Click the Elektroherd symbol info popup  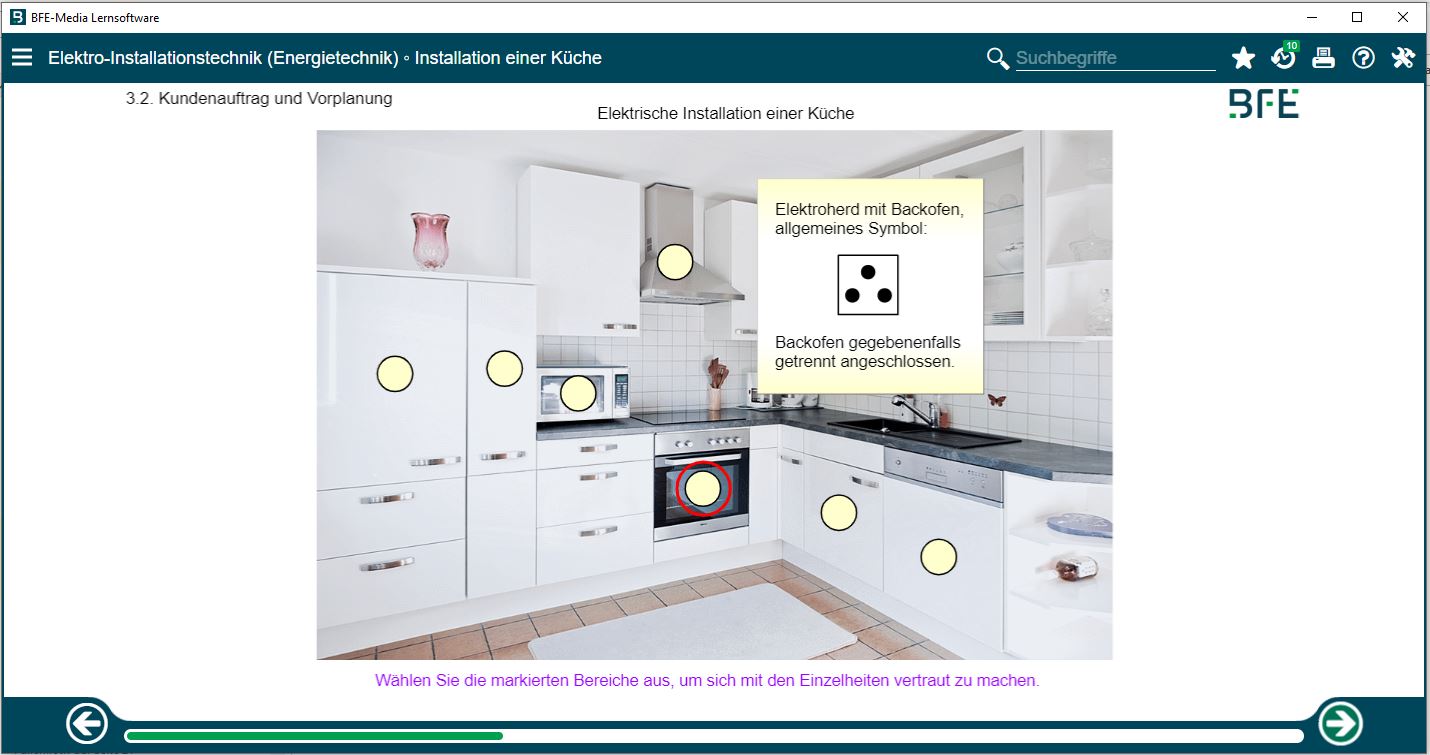tap(869, 286)
